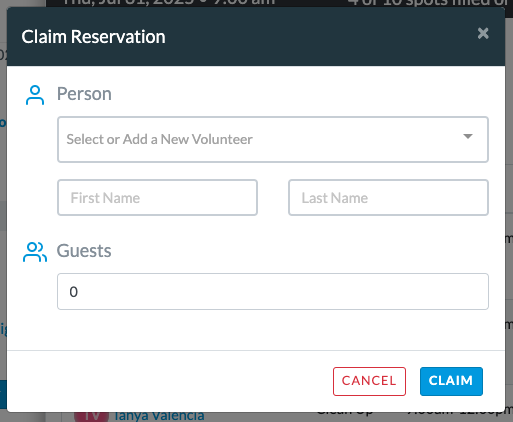Click the Guests section label
513x422 pixels.
coord(84,251)
